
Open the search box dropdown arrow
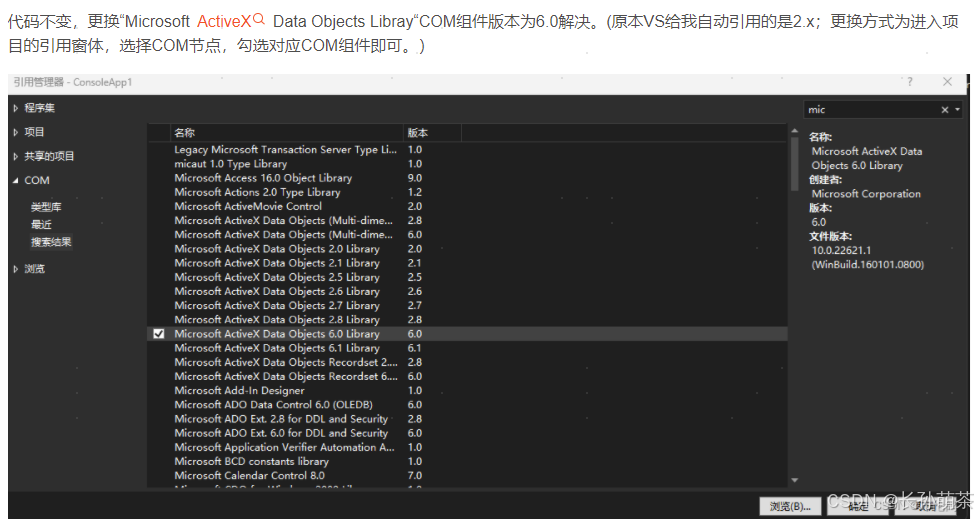957,110
